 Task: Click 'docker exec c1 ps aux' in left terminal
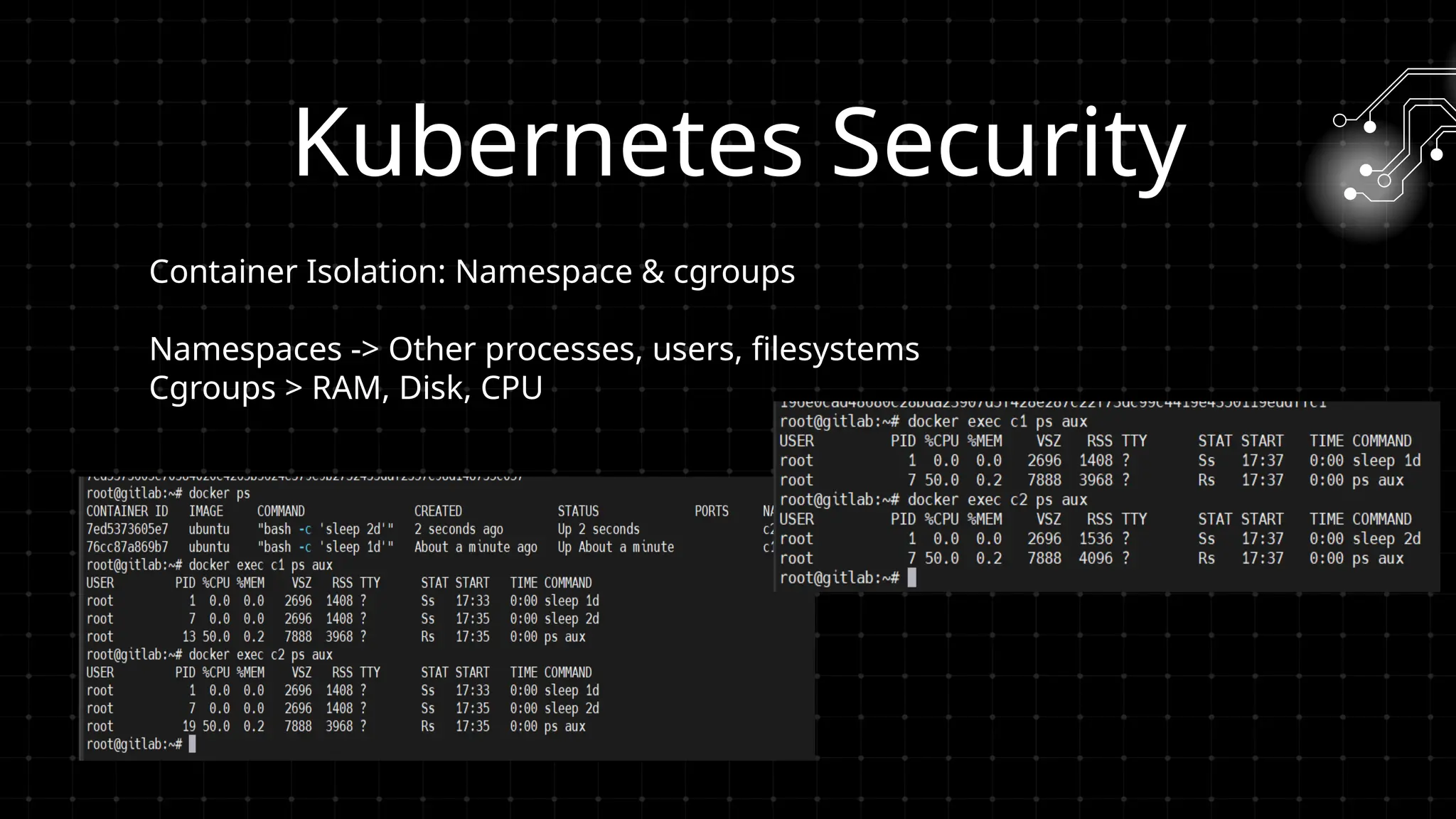260,565
